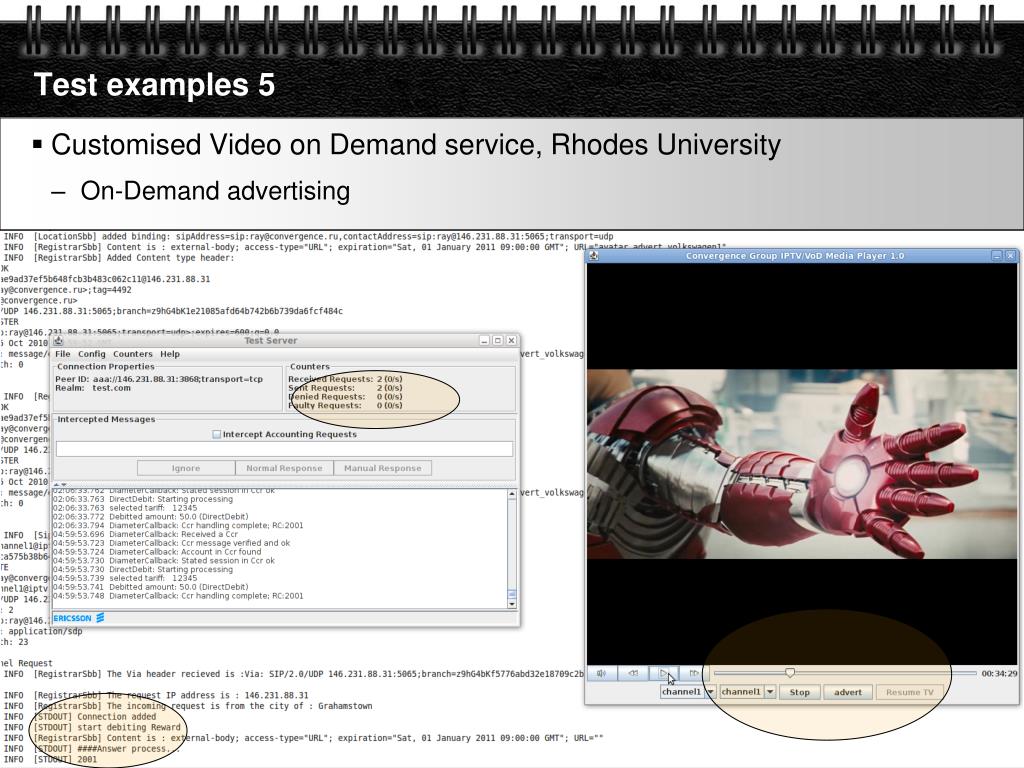The image size is (1024, 768).
Task: Click the Ignore button in Test Server
Action: [x=186, y=468]
